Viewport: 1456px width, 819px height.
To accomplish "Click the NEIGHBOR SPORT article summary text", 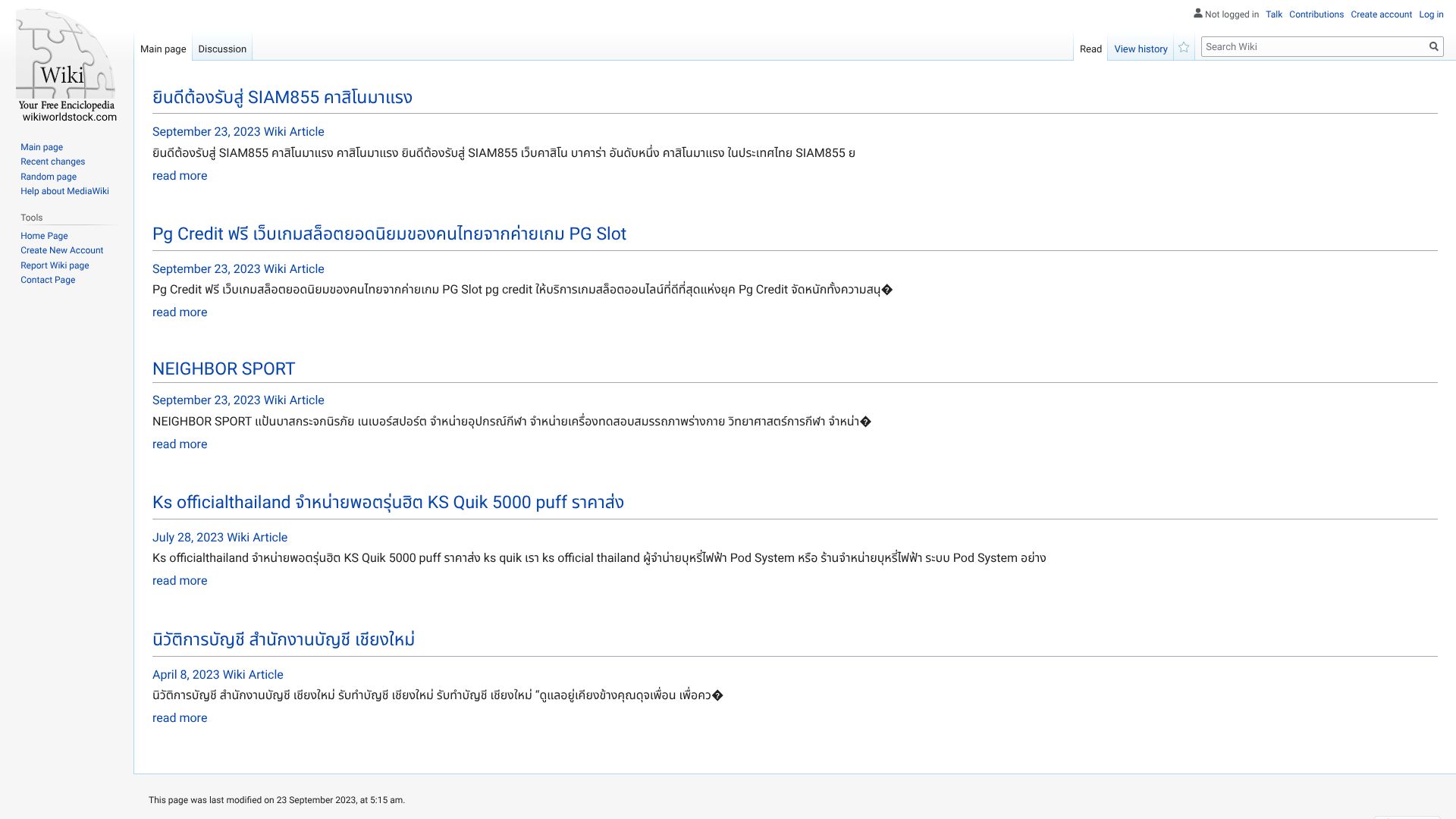I will 512,422.
